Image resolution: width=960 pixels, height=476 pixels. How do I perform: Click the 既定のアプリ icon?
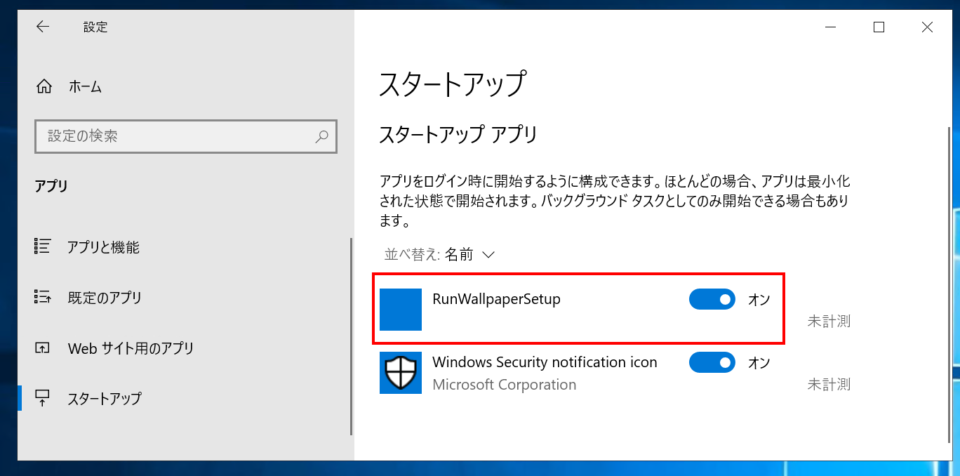coord(42,297)
